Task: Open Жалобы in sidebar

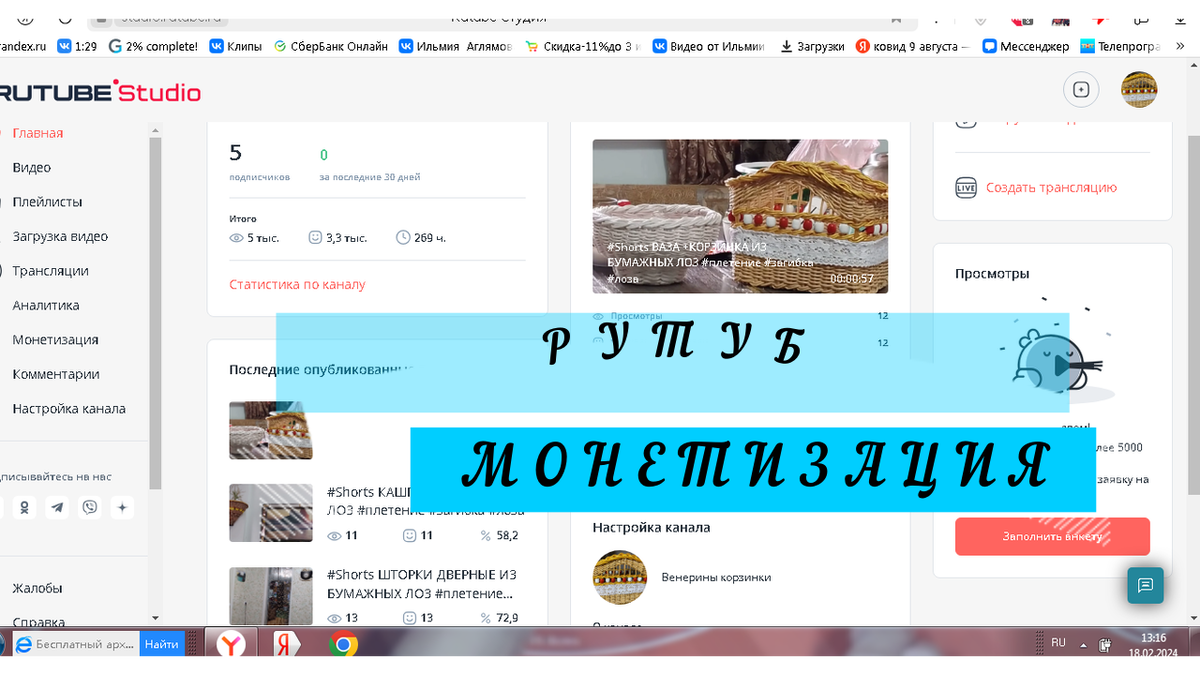Action: pos(37,588)
